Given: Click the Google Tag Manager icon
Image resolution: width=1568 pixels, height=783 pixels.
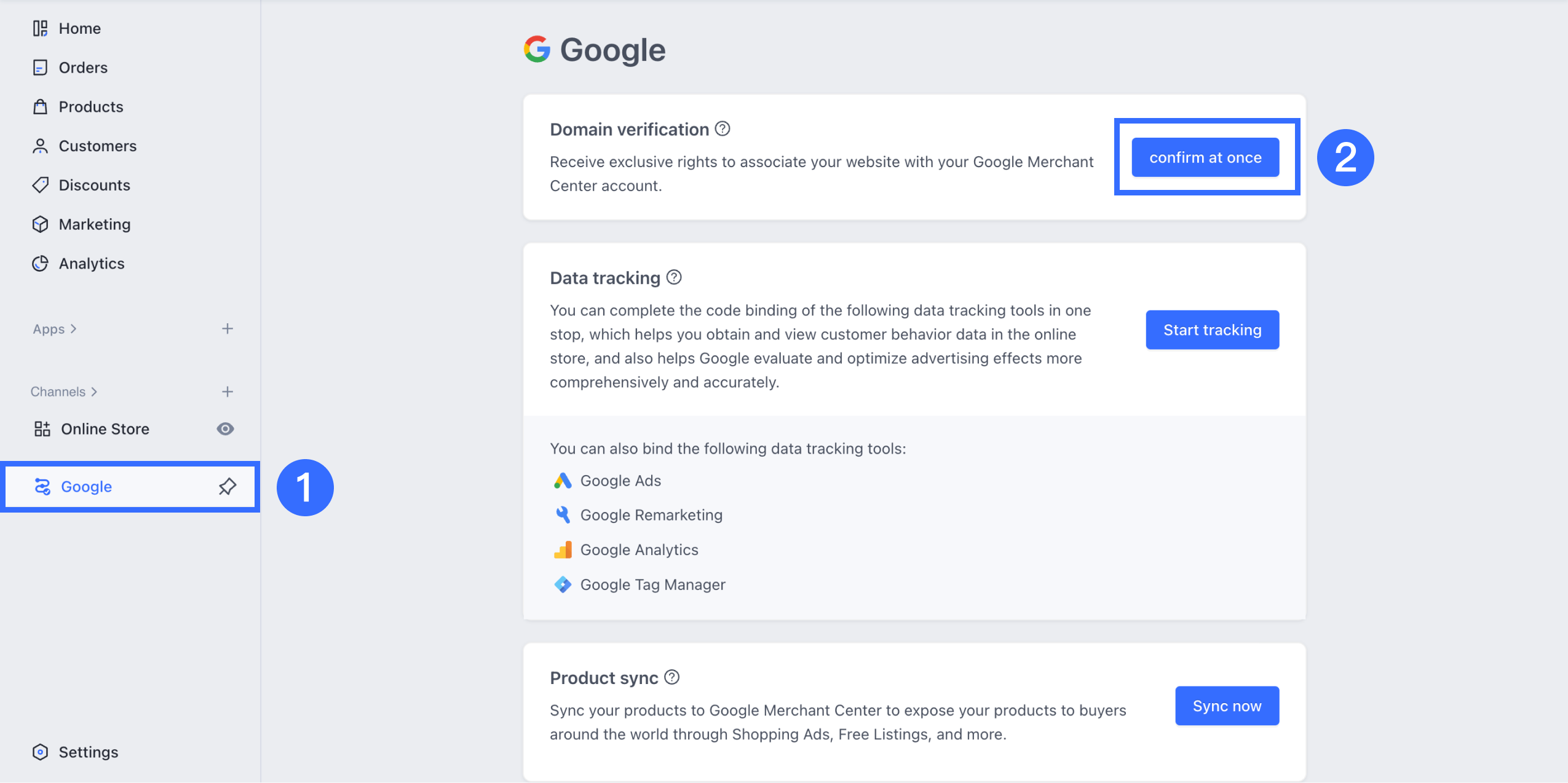Looking at the screenshot, I should click(x=563, y=584).
